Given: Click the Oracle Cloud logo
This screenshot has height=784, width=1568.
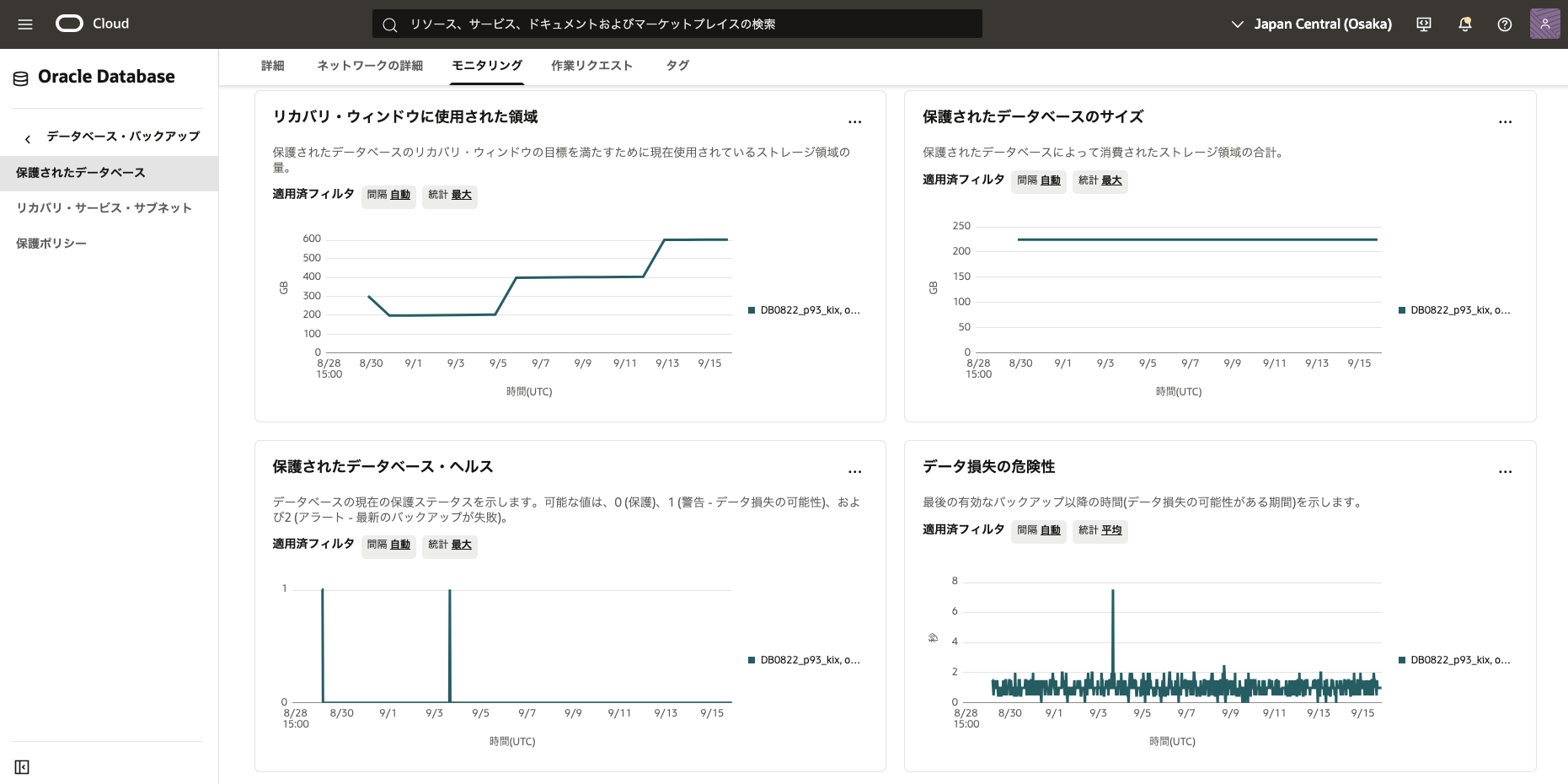Looking at the screenshot, I should click(70, 24).
